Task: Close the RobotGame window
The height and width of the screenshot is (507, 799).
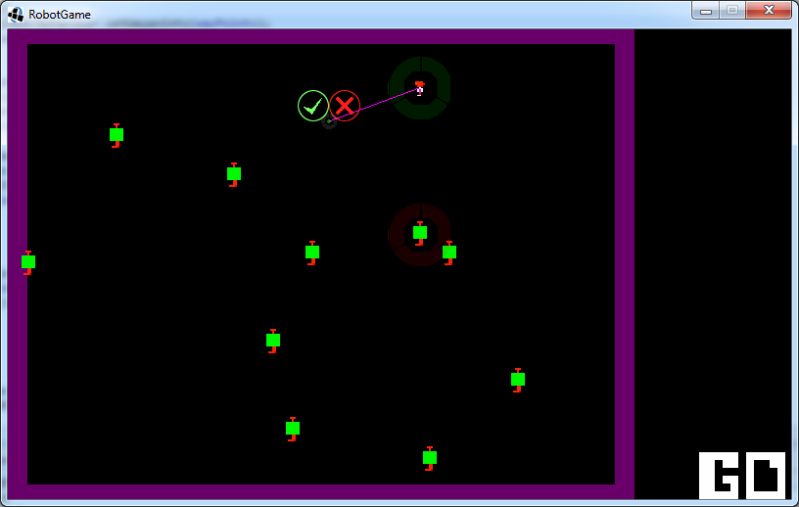Action: click(769, 10)
